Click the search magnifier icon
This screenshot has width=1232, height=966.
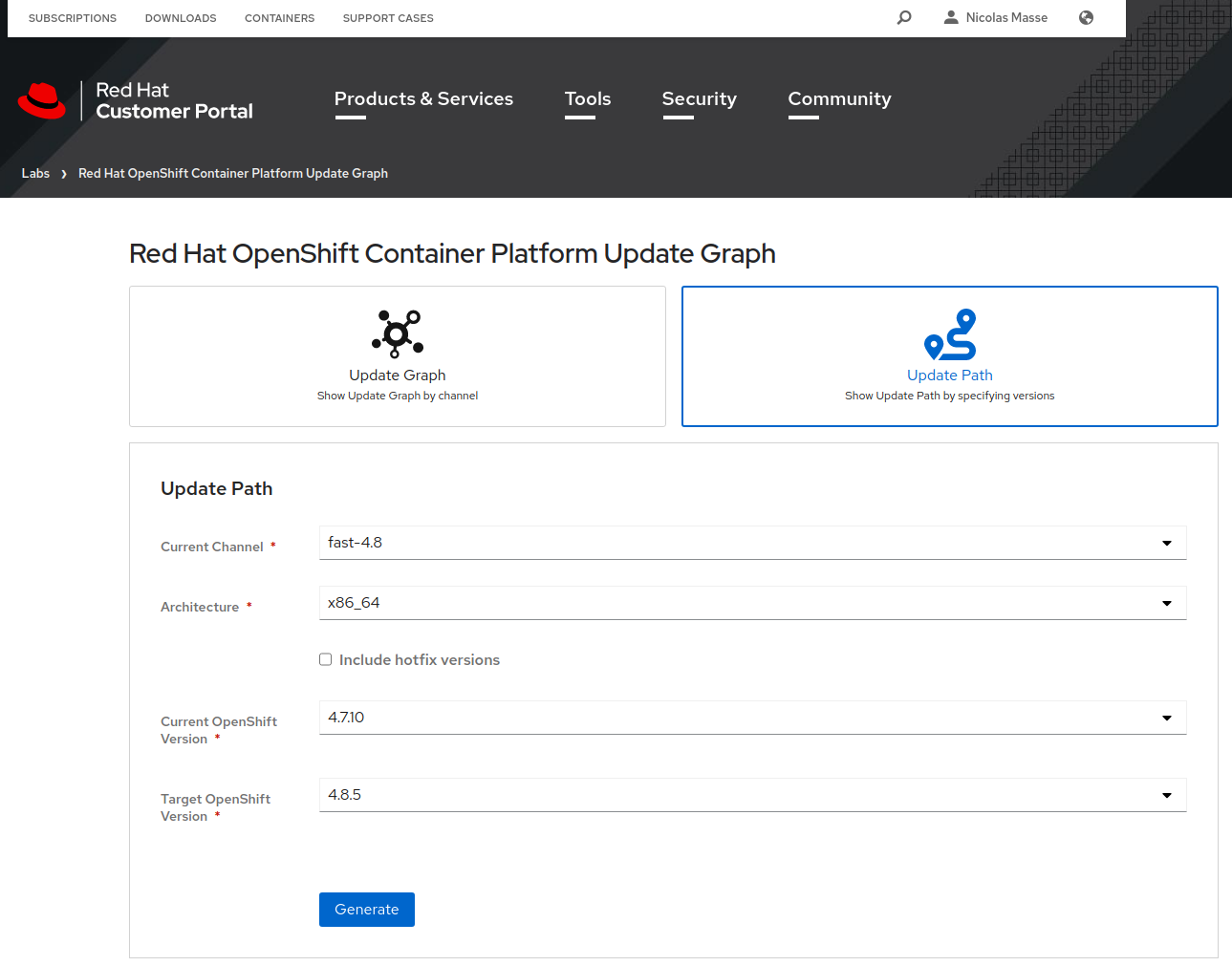point(904,17)
